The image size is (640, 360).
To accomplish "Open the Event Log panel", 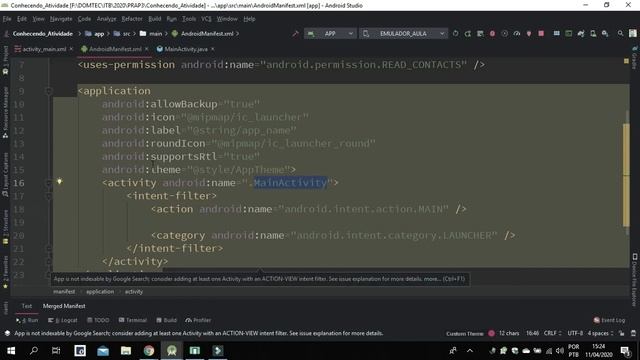I will (609, 320).
